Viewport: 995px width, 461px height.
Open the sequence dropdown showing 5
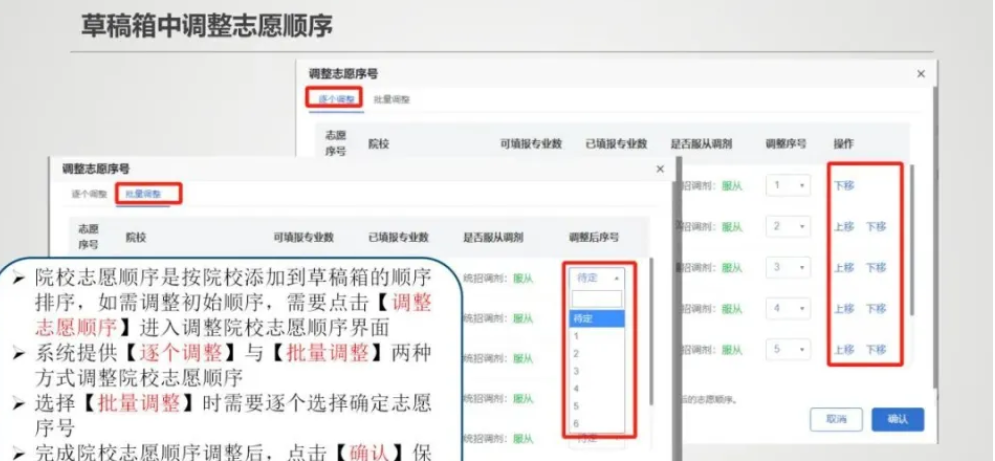[789, 350]
